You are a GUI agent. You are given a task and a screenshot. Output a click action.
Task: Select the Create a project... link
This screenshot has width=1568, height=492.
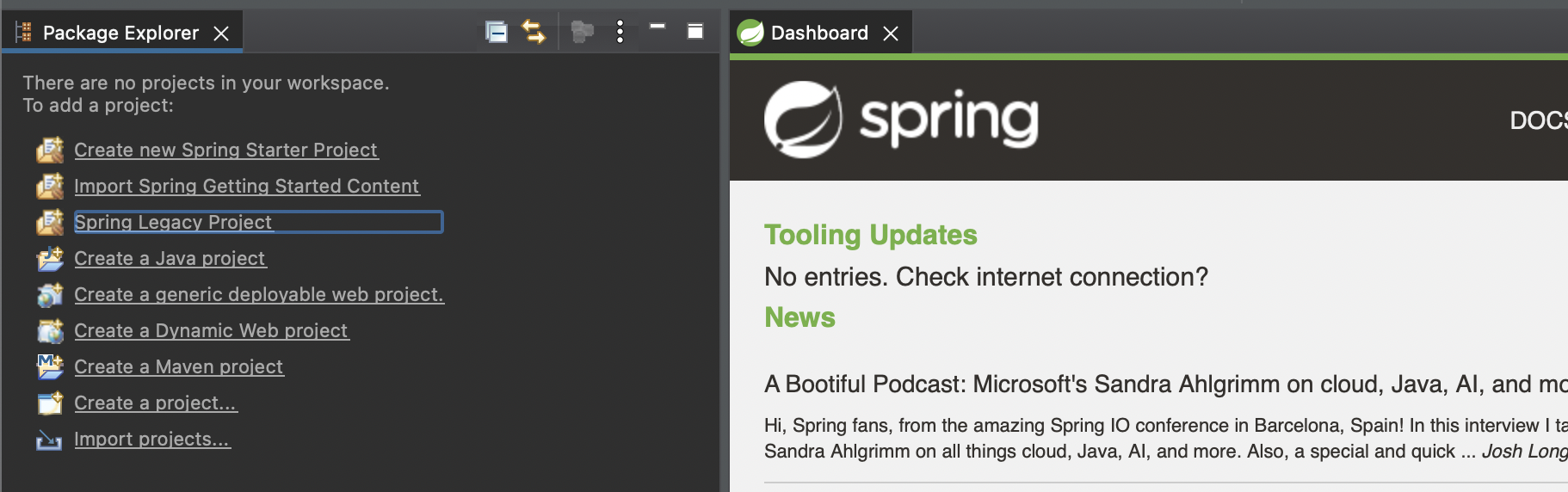pyautogui.click(x=155, y=403)
